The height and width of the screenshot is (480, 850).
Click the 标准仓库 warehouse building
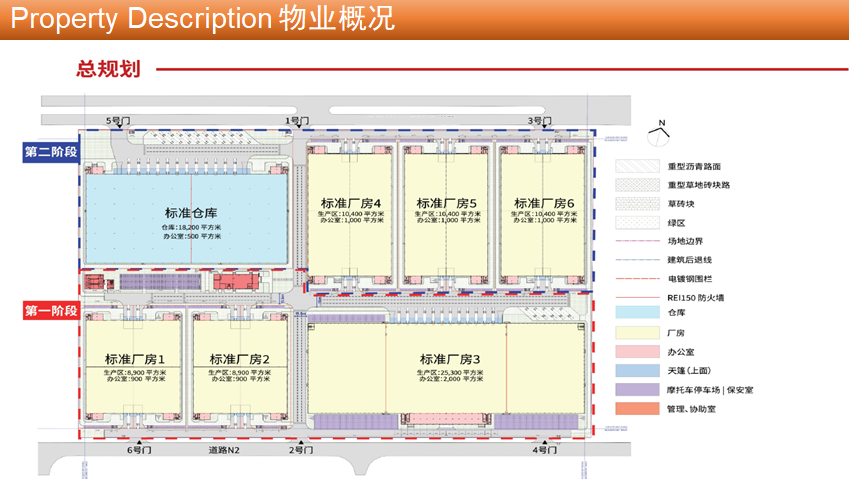pos(190,222)
